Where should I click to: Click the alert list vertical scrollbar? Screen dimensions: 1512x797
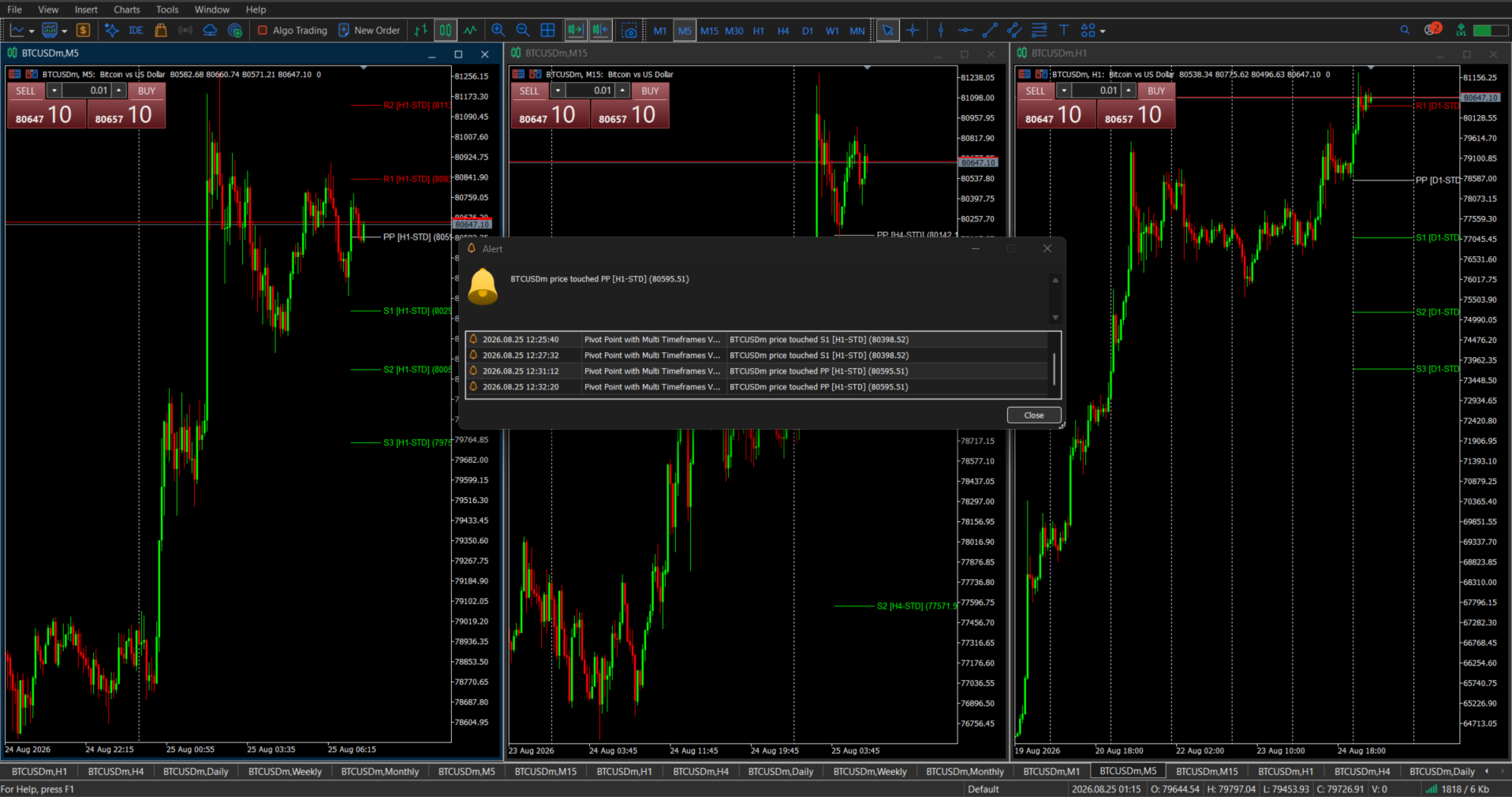pos(1055,368)
